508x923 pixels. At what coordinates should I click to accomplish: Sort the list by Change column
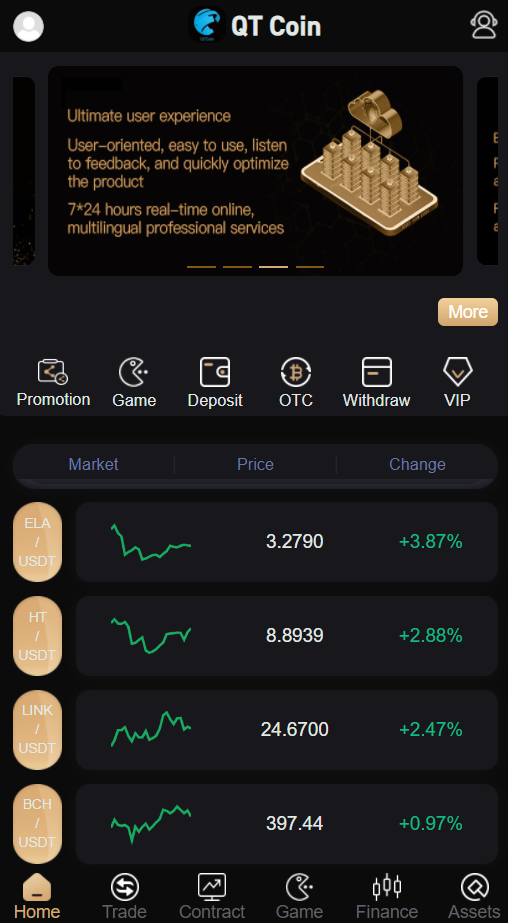(x=417, y=464)
